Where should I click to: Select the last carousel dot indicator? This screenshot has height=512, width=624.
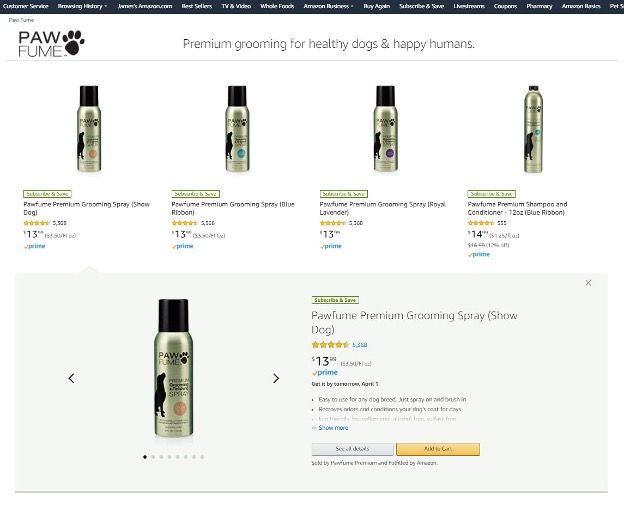point(202,457)
